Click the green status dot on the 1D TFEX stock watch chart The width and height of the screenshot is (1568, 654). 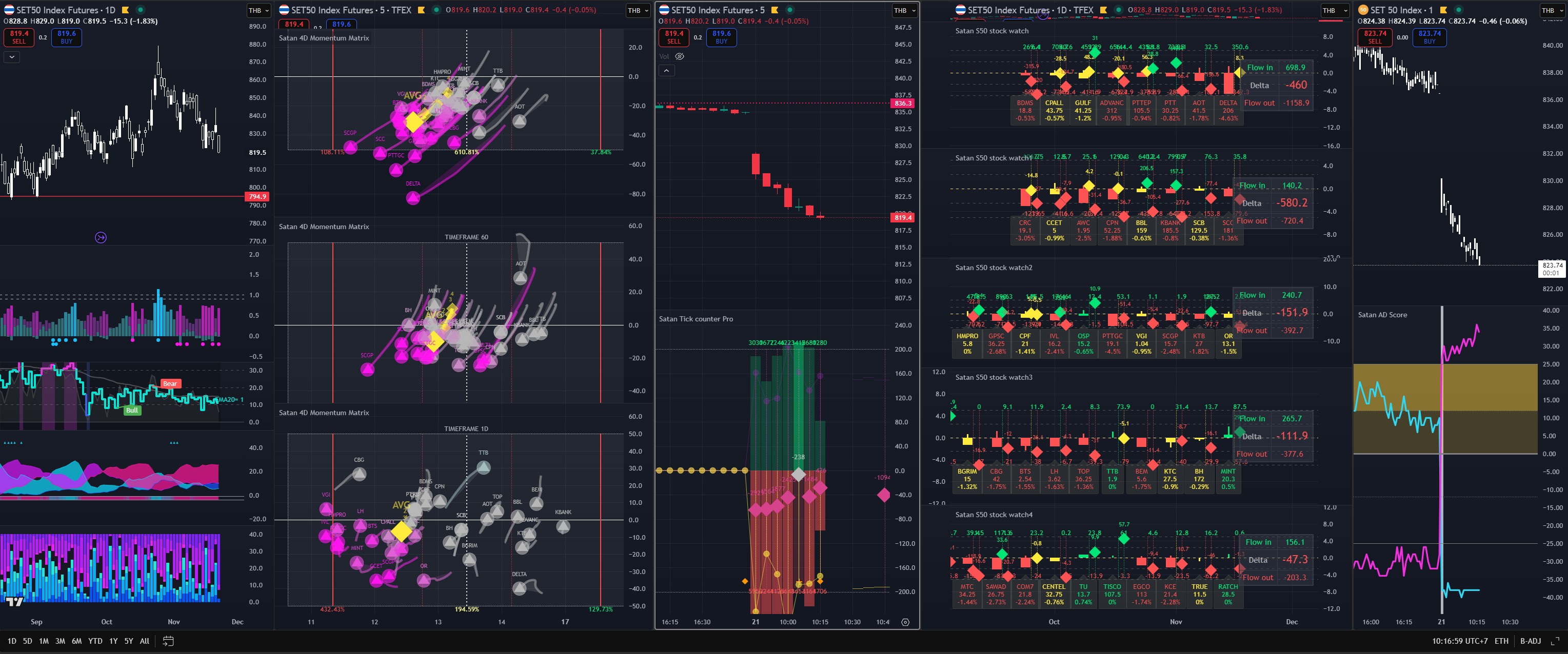[x=1119, y=10]
